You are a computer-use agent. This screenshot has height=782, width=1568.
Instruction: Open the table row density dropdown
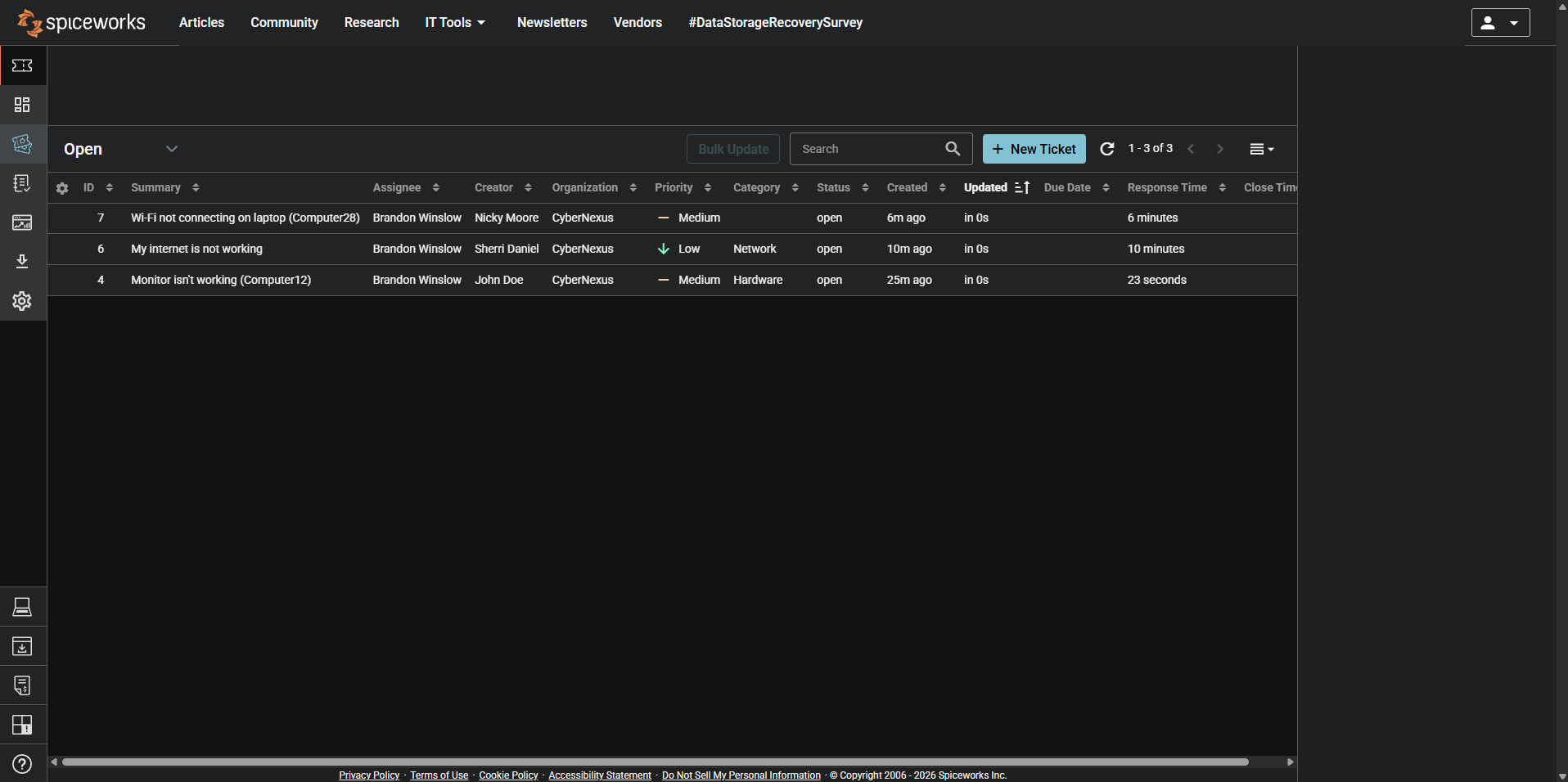click(x=1261, y=149)
